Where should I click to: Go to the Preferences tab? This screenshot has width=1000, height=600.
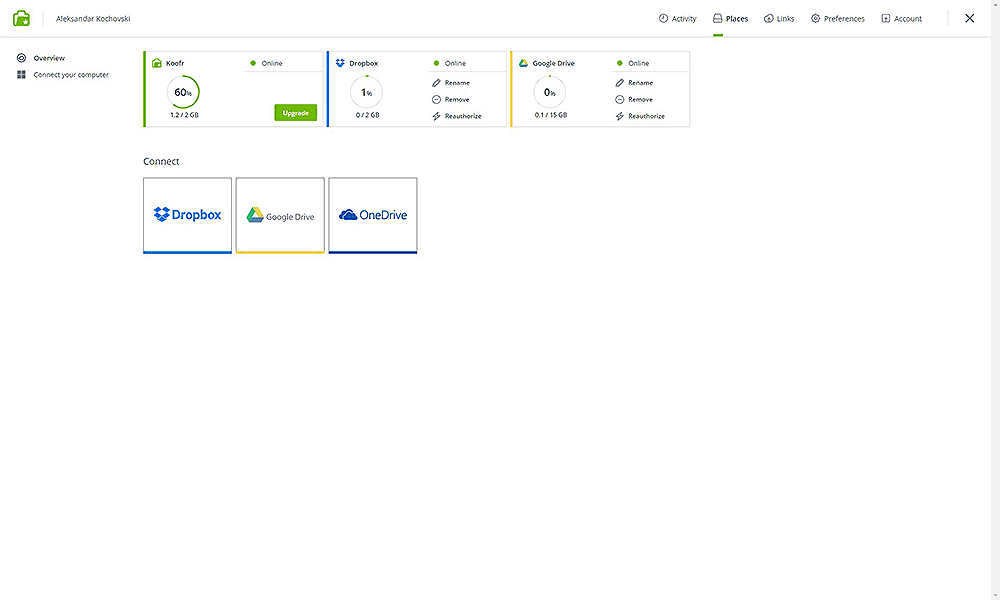837,18
